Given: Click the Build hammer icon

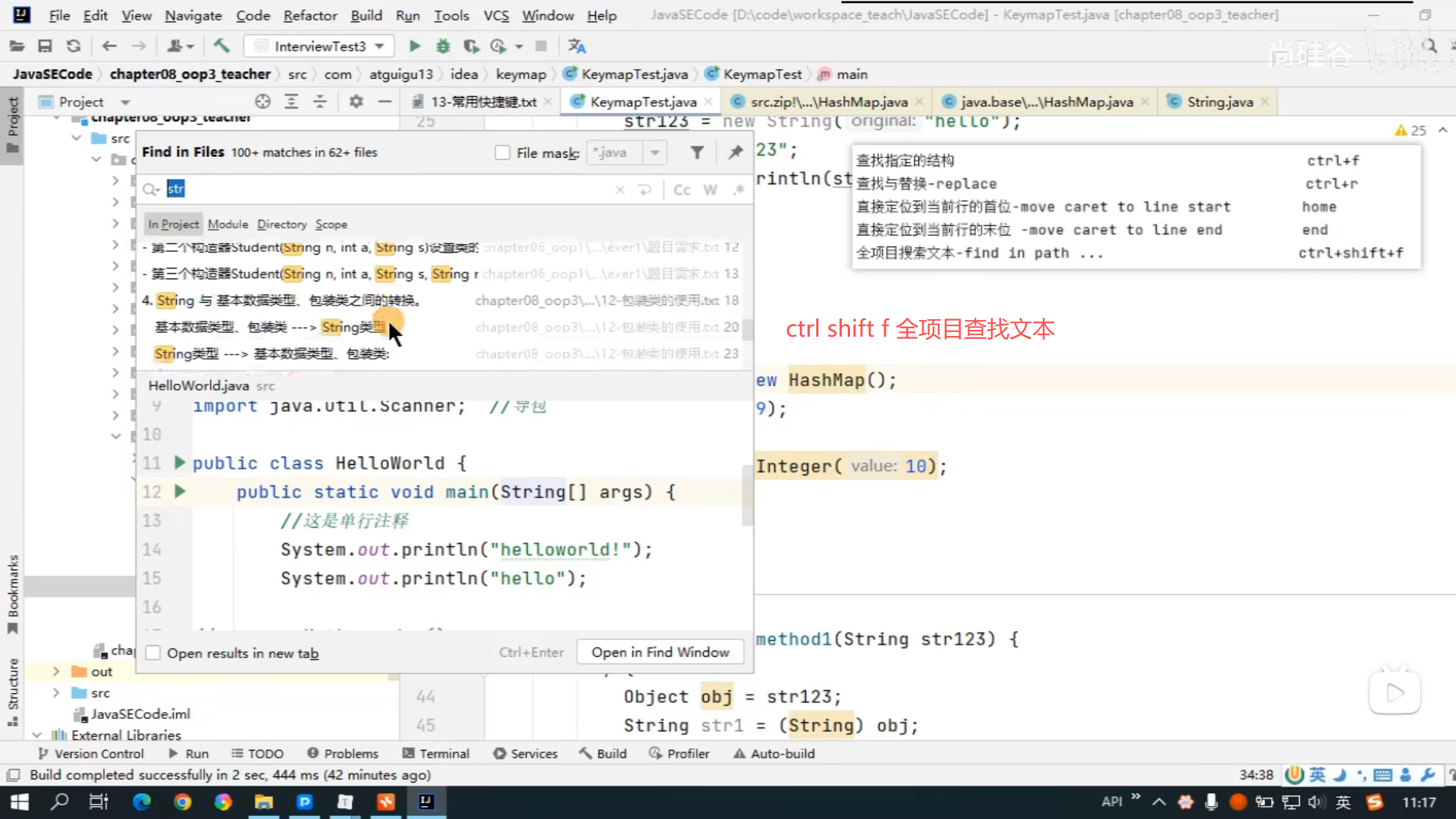Looking at the screenshot, I should tap(221, 46).
